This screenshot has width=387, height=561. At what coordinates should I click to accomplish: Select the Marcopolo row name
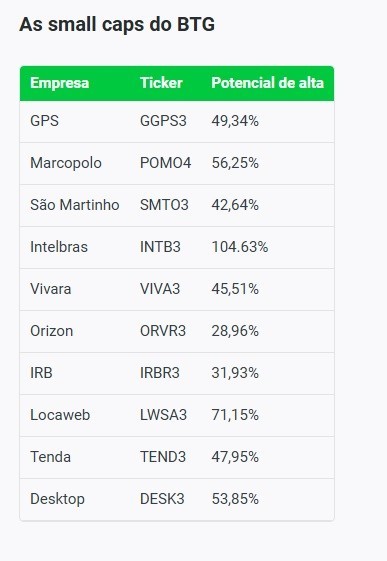[66, 163]
